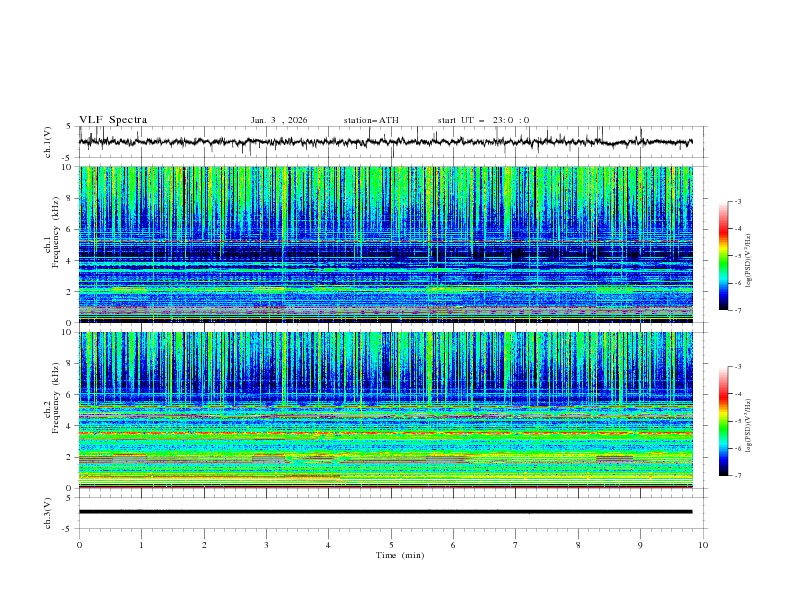Click the 'ch.1(V)' waveform axis label

tap(48, 142)
